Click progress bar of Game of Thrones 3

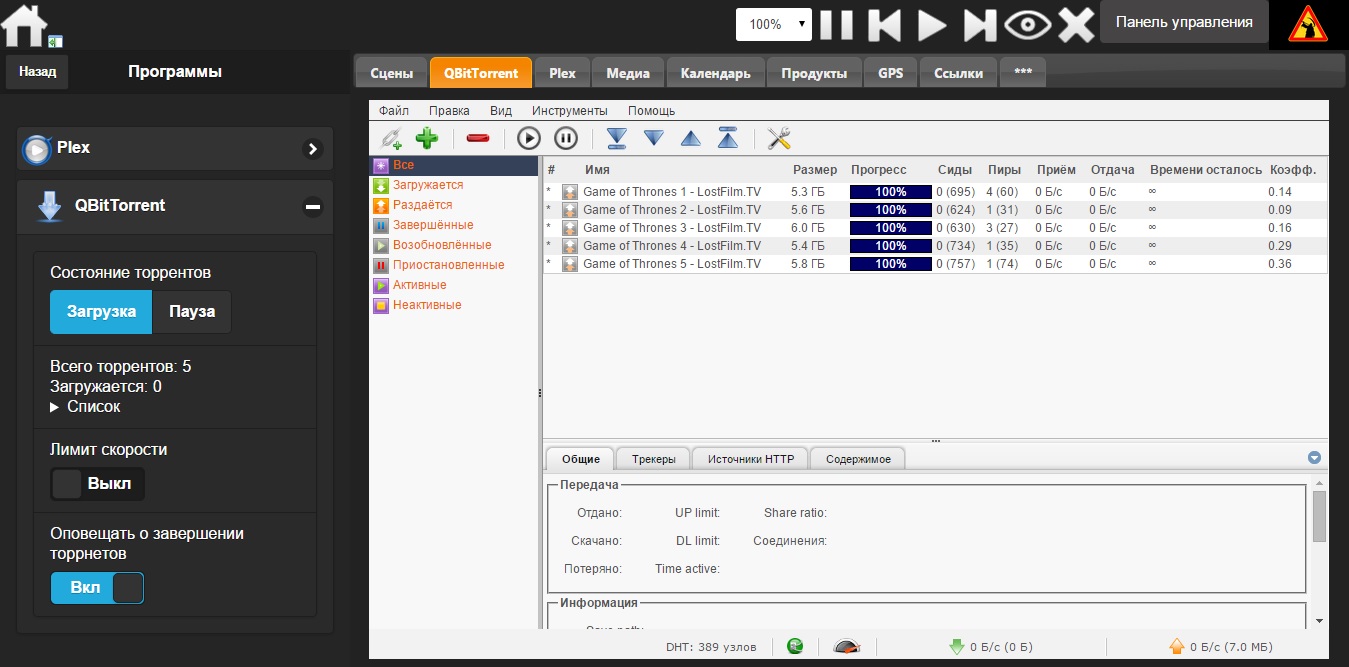click(890, 228)
